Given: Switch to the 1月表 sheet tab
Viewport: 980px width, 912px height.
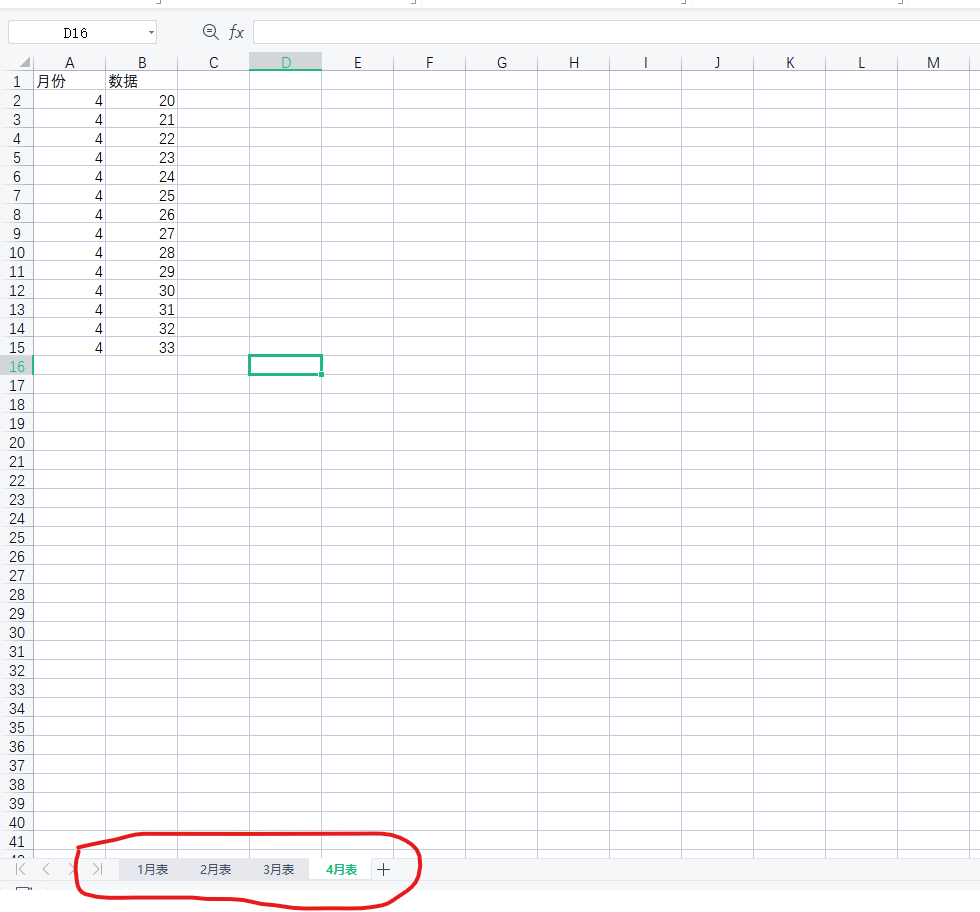Looking at the screenshot, I should click(152, 869).
